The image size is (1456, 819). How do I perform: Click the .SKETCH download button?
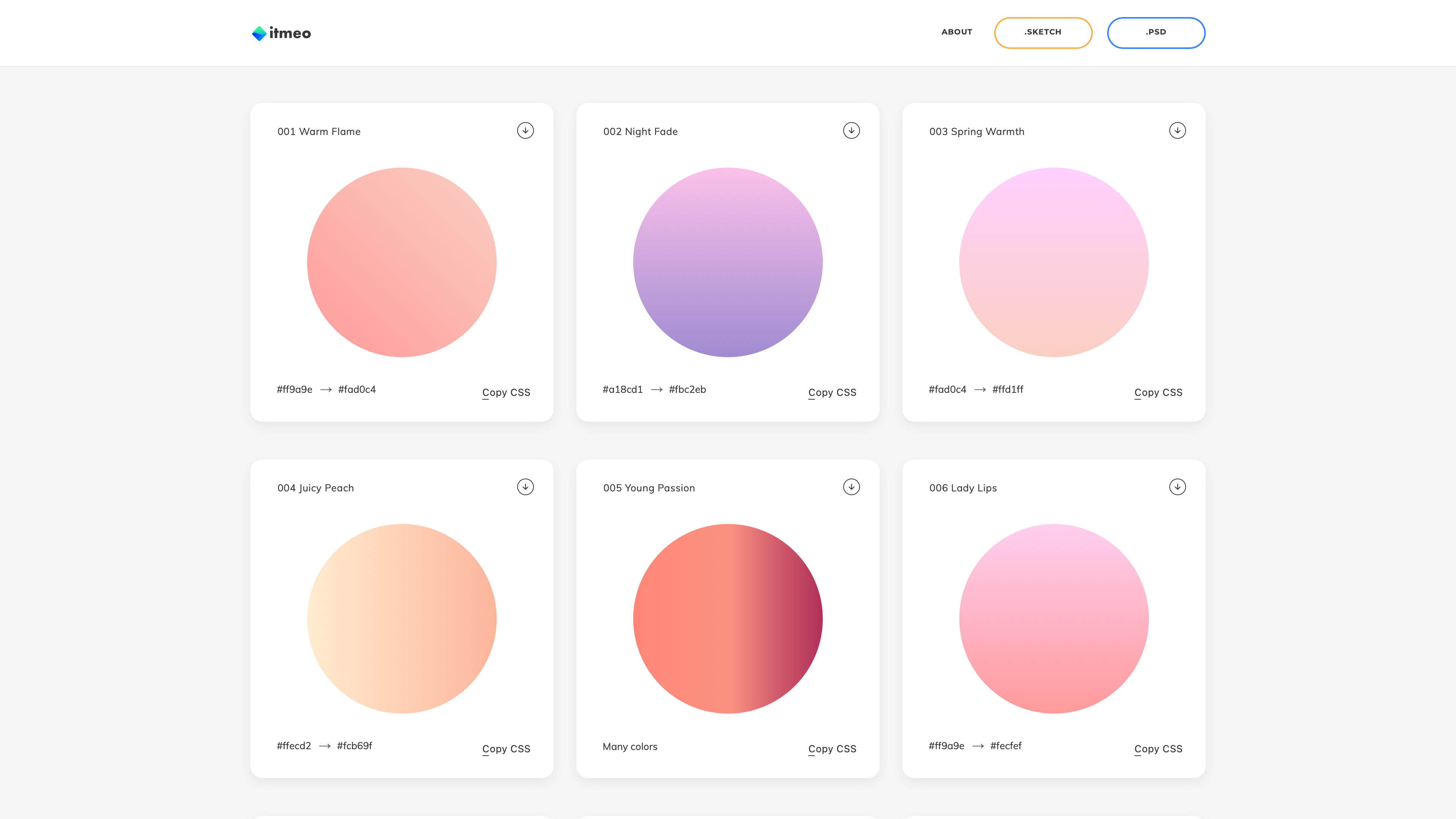coord(1043,33)
